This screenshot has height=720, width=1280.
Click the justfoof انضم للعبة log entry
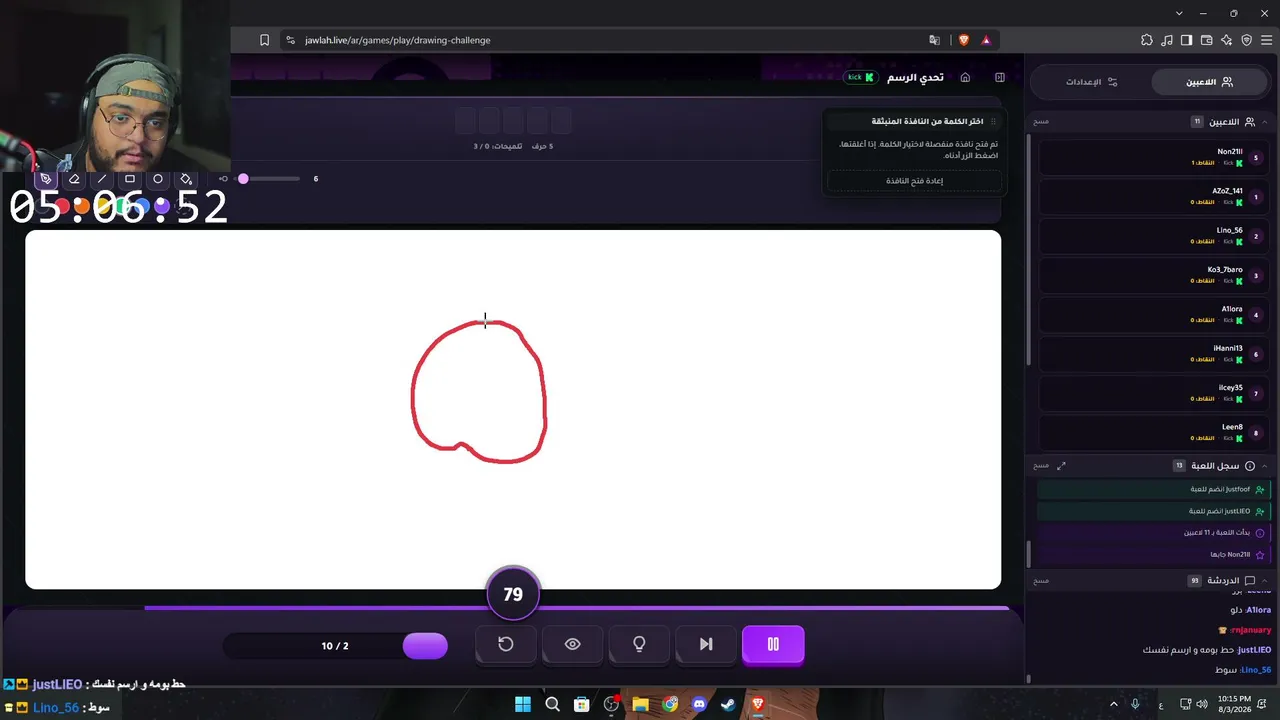point(1153,490)
